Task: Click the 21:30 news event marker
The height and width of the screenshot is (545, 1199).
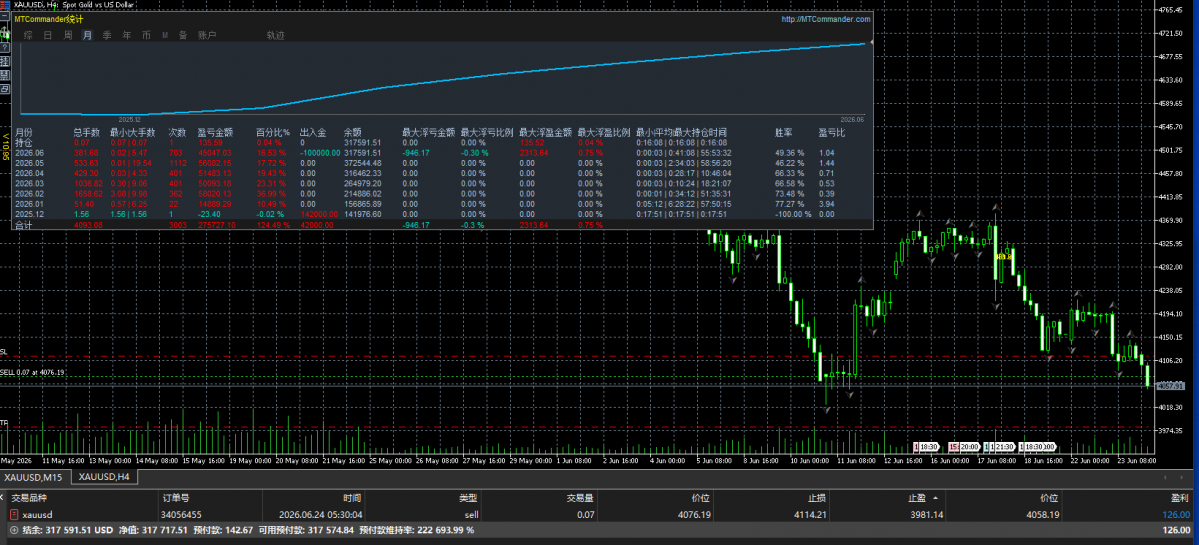Action: coord(999,446)
